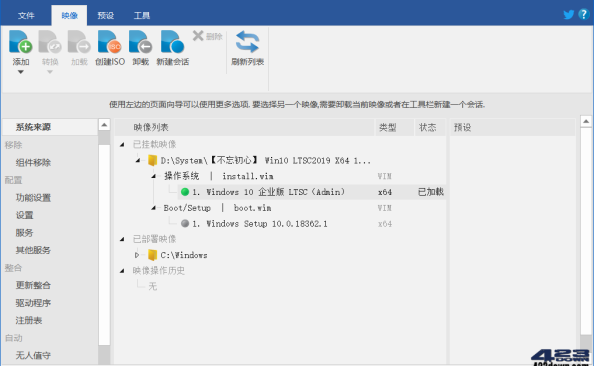Open the 驱动程序 page
The image size is (594, 366).
[33, 303]
